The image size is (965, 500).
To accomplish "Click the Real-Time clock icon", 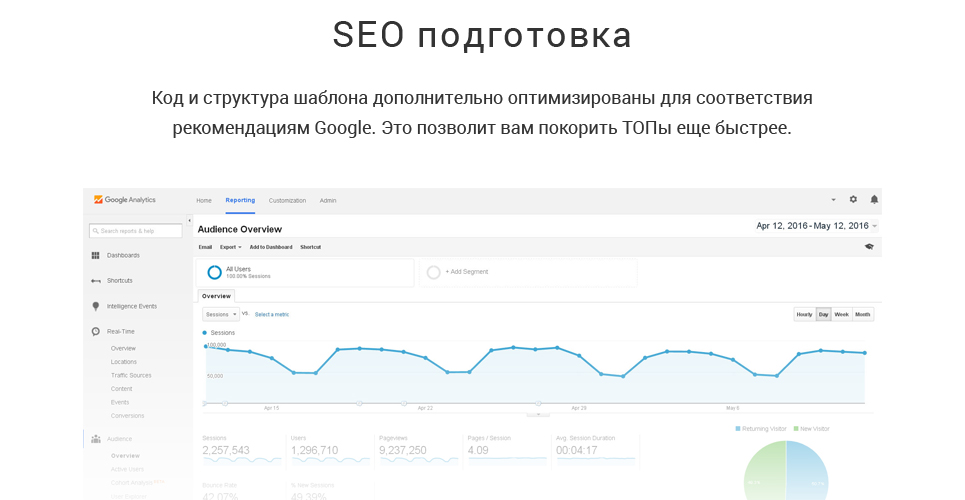I will point(95,331).
